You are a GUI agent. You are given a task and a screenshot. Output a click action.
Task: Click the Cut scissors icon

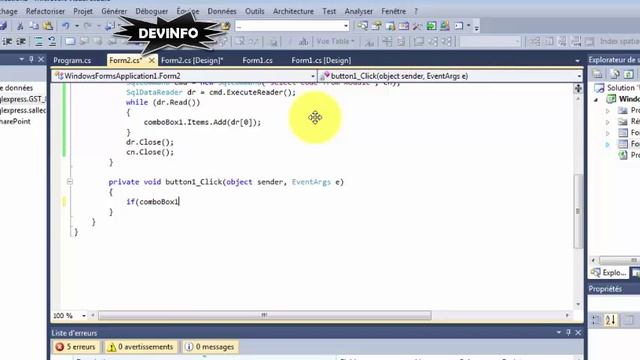tap(20, 26)
